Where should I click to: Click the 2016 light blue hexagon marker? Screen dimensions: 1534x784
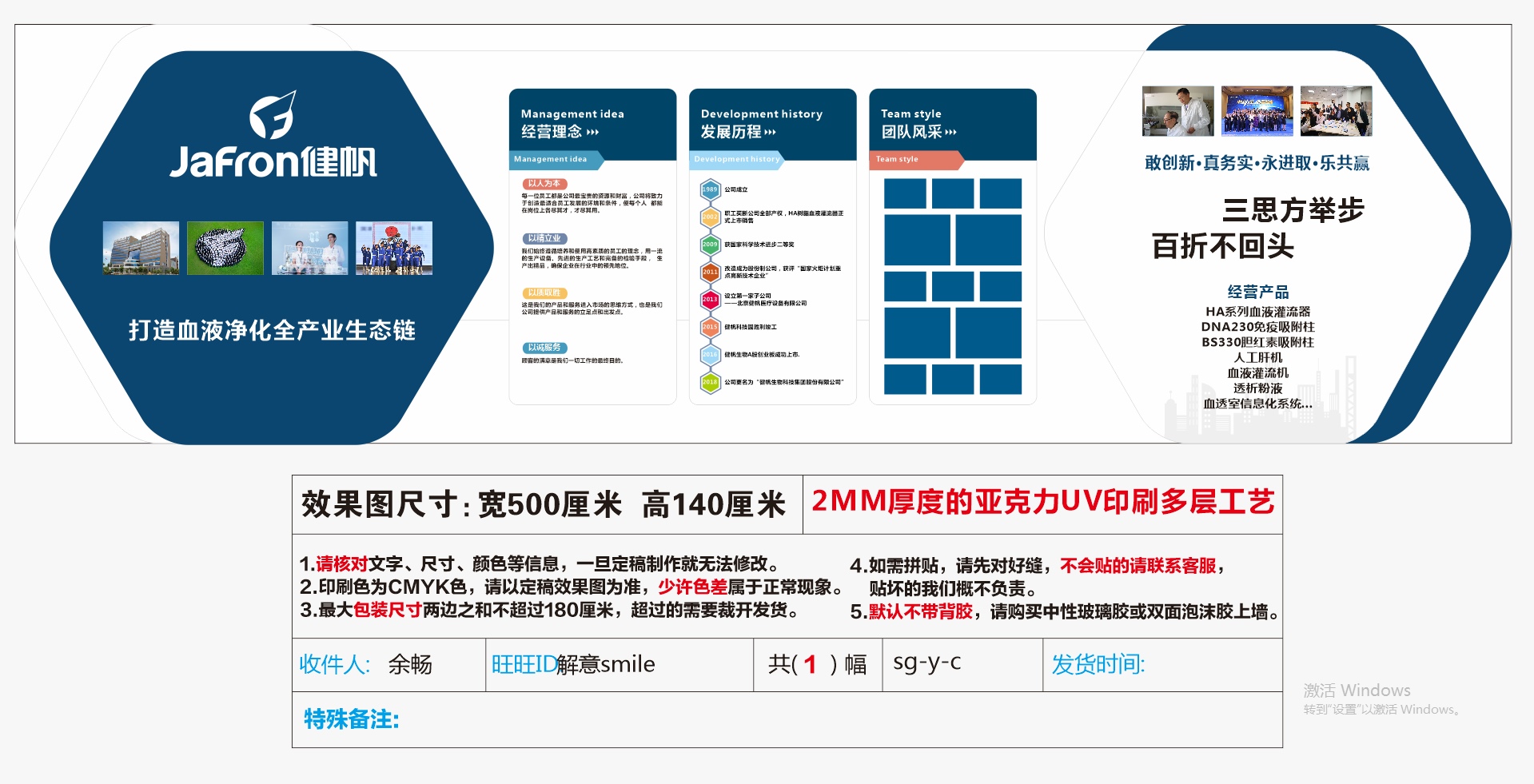point(710,354)
